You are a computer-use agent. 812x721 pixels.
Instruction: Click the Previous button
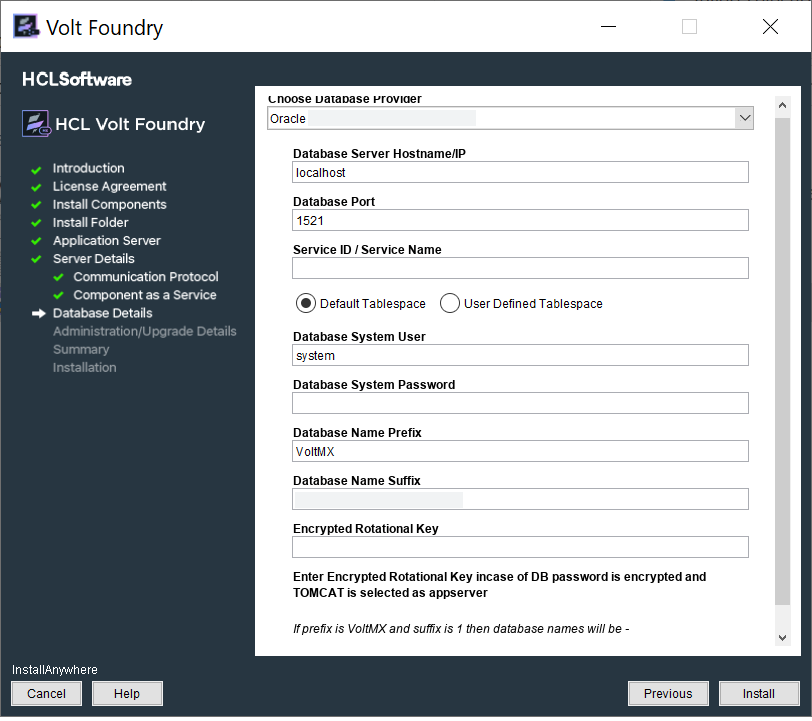coord(668,693)
